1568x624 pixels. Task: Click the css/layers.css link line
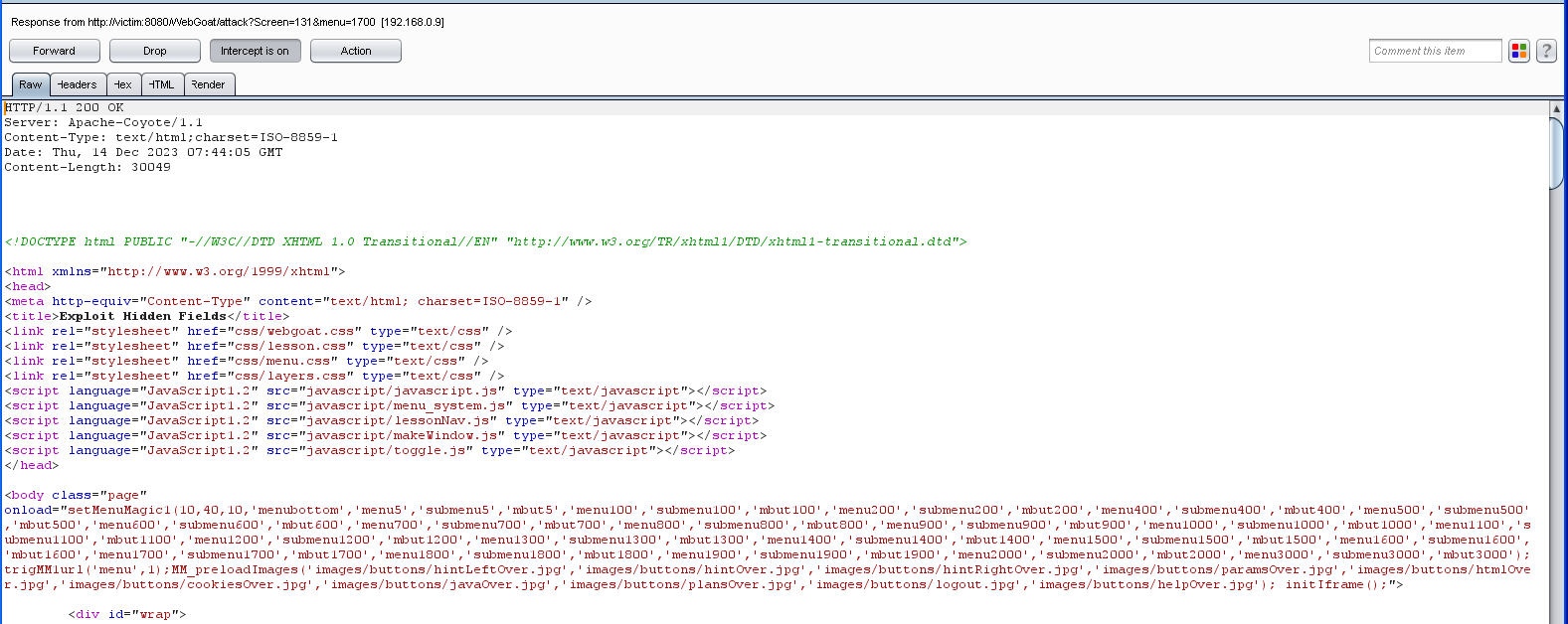coord(255,376)
